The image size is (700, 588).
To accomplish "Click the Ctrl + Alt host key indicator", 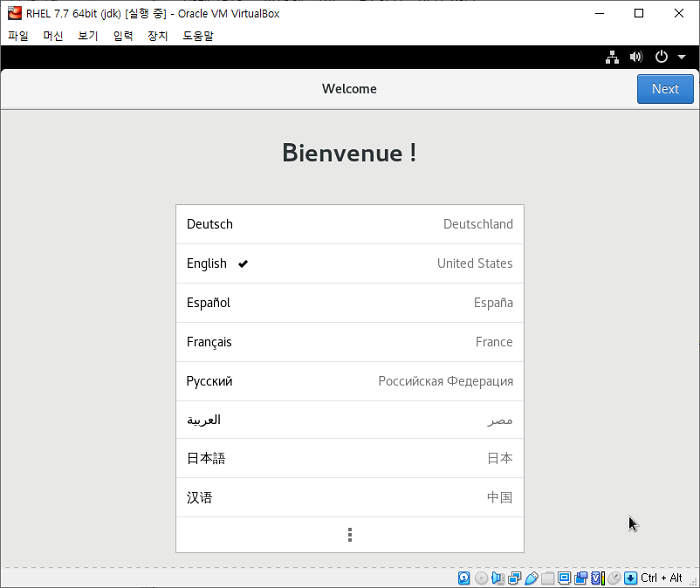I will [661, 578].
